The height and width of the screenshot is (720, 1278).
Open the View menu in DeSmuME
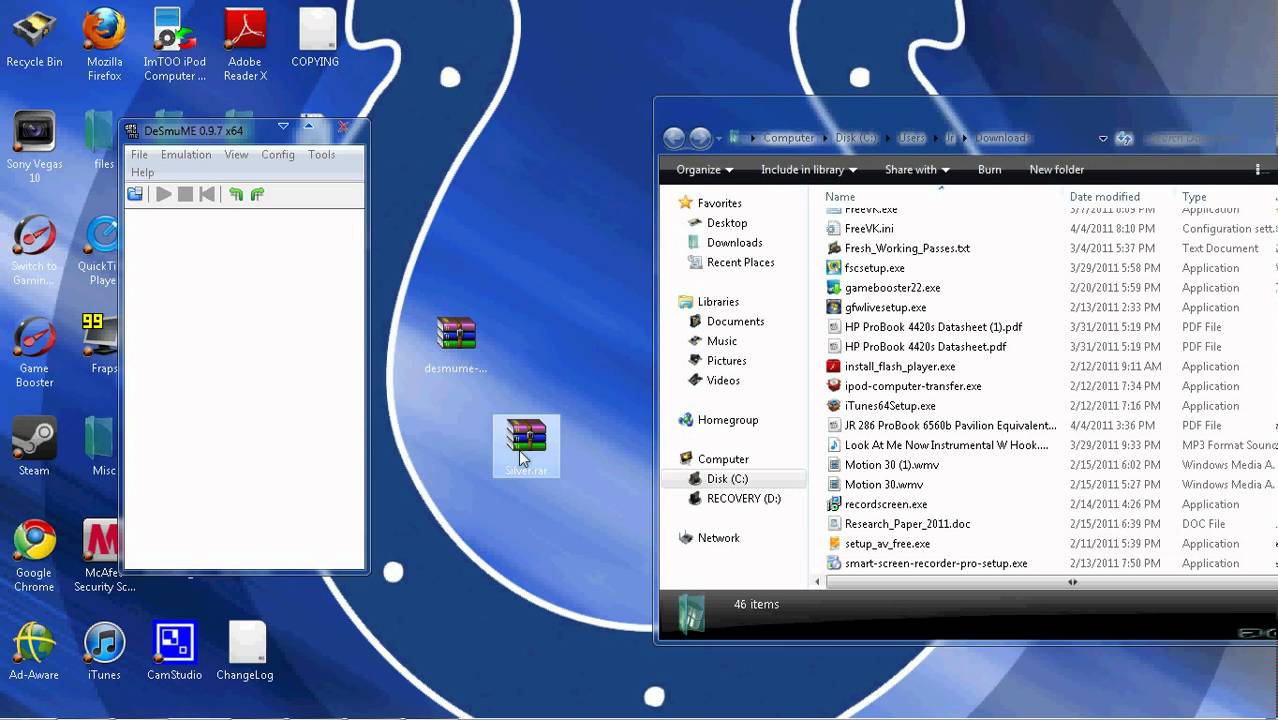236,155
